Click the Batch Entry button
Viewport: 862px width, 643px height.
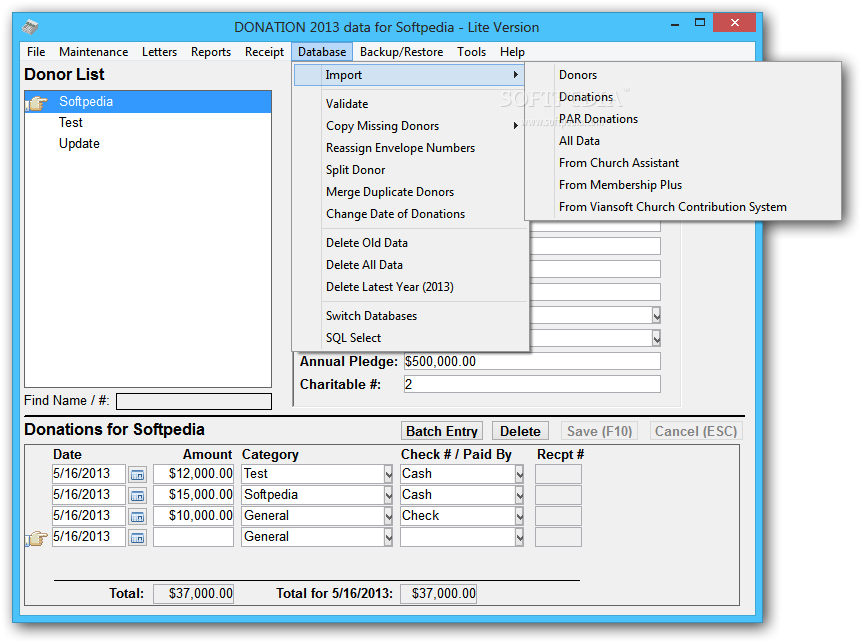click(x=442, y=431)
